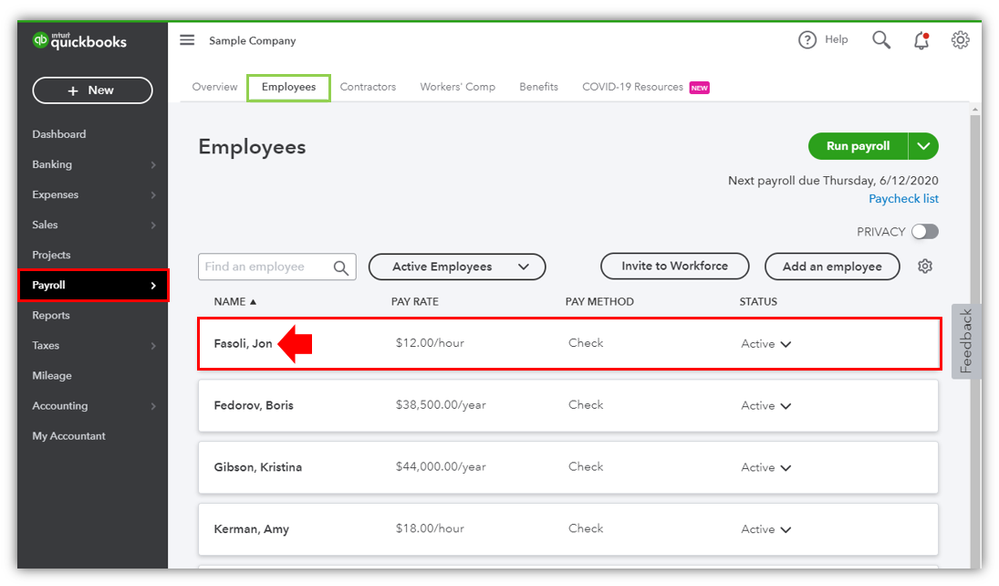Open the header settings gear
999x586 pixels.
pos(960,40)
